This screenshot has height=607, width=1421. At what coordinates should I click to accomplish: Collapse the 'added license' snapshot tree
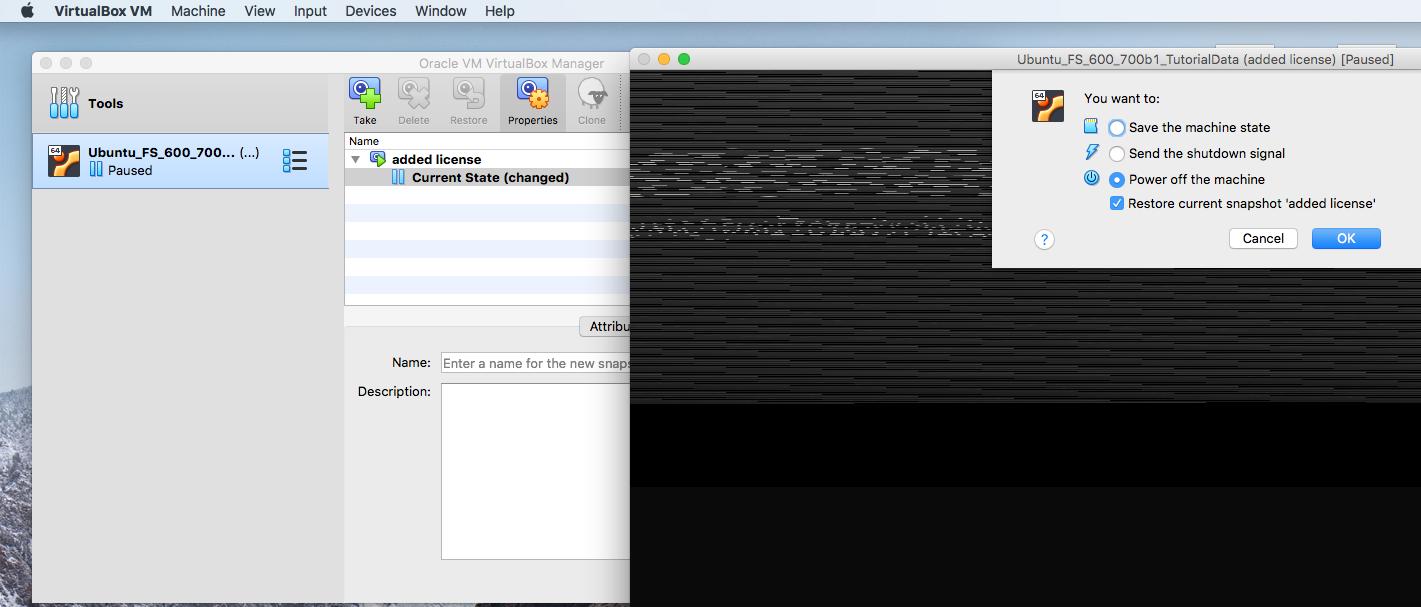pos(355,160)
